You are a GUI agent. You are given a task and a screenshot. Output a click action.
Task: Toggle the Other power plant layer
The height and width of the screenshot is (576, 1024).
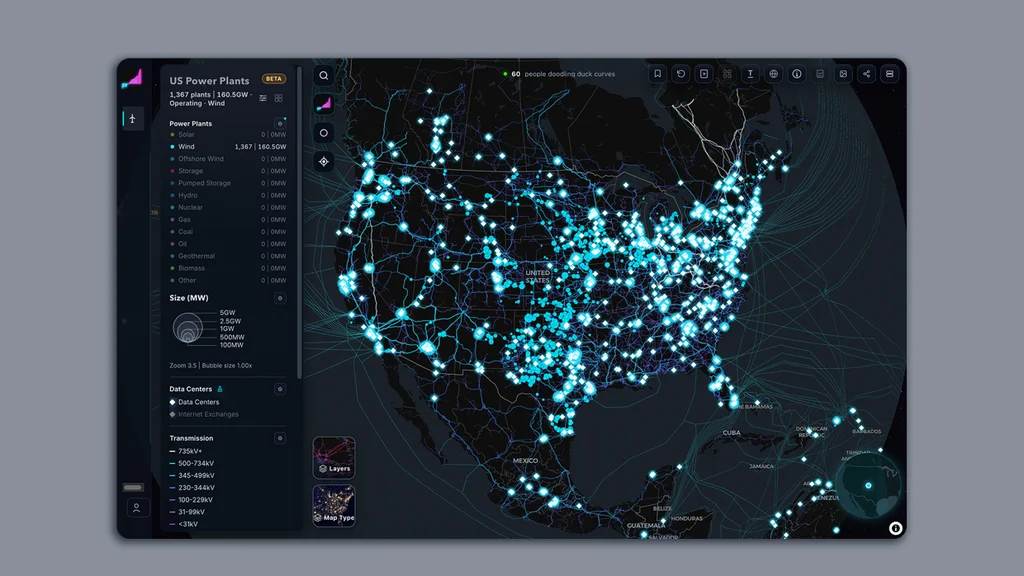coord(228,280)
